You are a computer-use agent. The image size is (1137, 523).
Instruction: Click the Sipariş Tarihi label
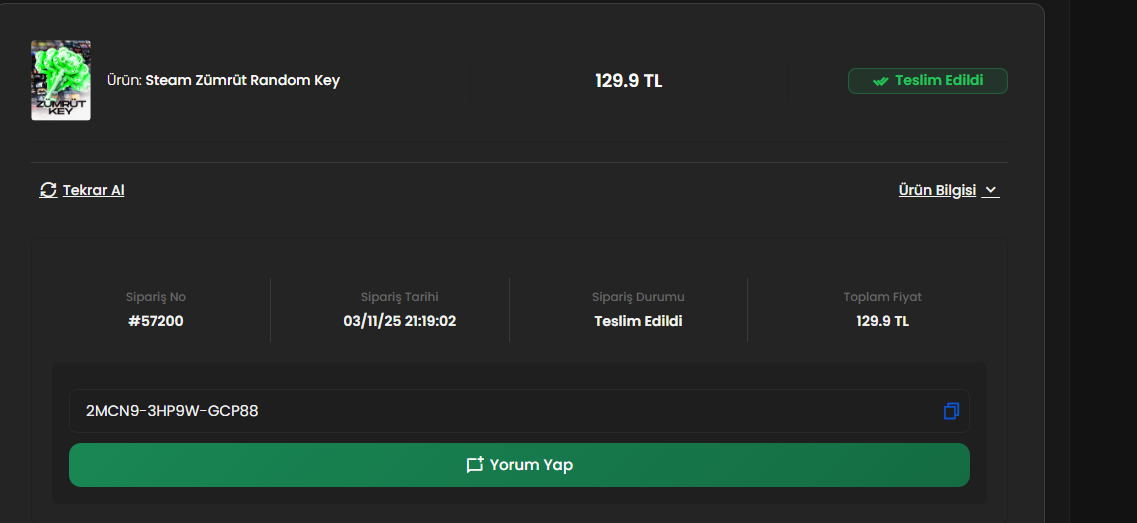400,297
